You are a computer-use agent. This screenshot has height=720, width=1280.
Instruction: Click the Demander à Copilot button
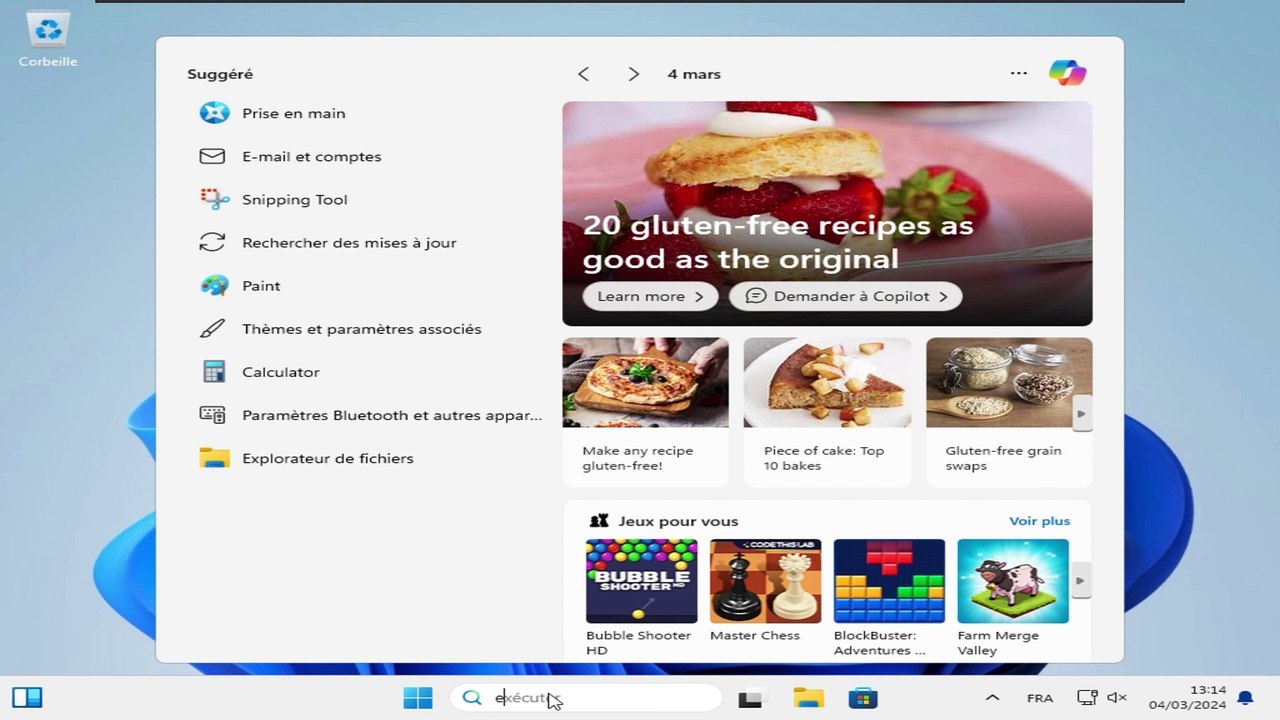coord(846,296)
